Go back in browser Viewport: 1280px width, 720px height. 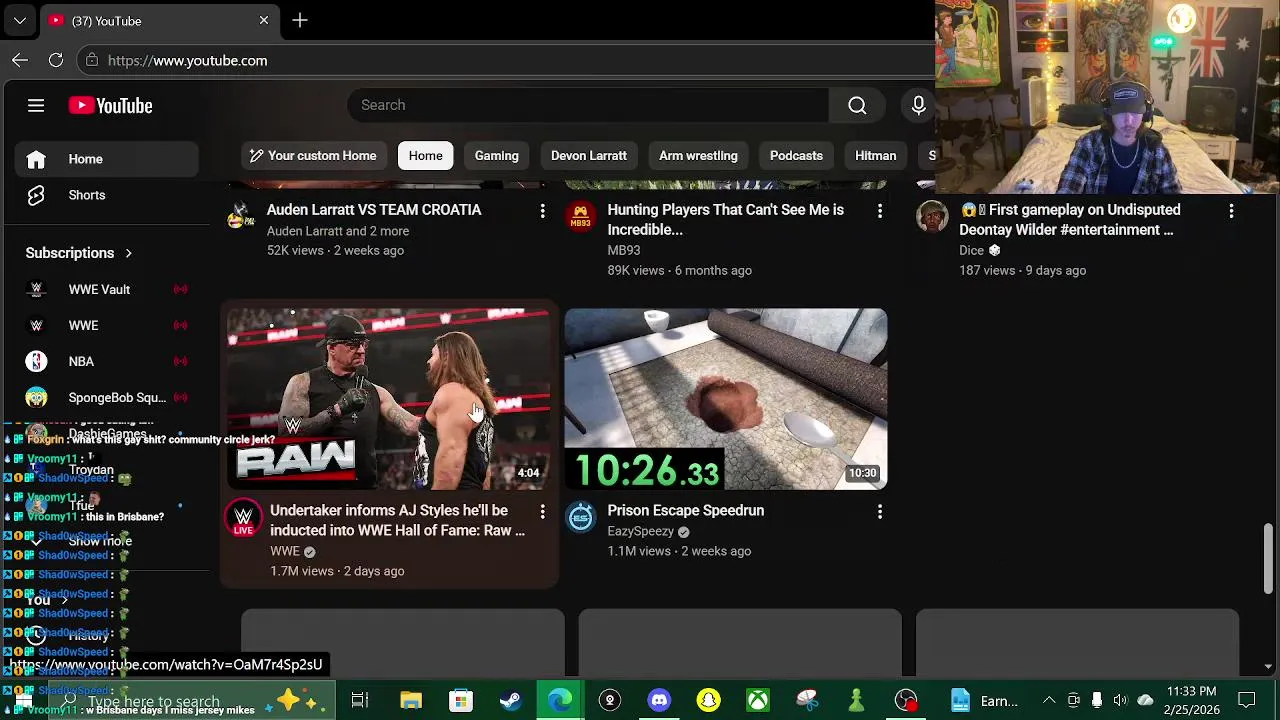tap(20, 60)
